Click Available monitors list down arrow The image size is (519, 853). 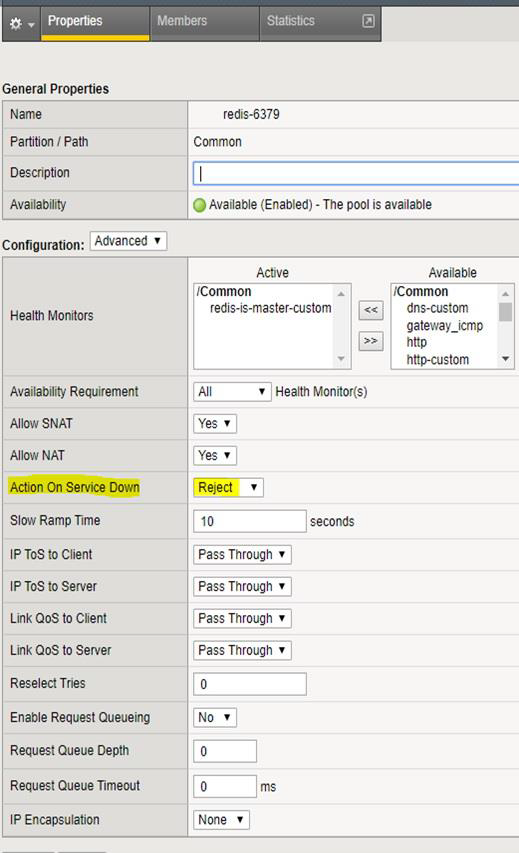point(505,359)
